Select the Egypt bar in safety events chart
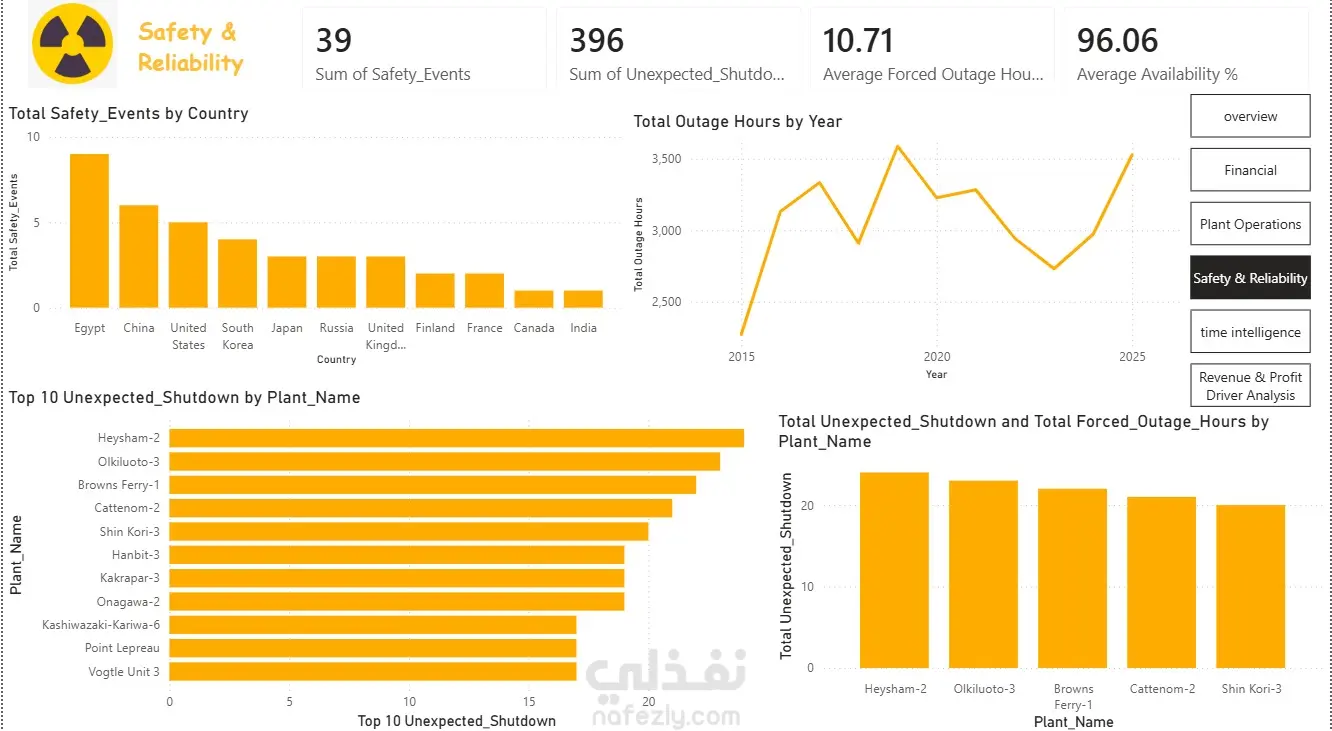The height and width of the screenshot is (731, 1332). 89,231
